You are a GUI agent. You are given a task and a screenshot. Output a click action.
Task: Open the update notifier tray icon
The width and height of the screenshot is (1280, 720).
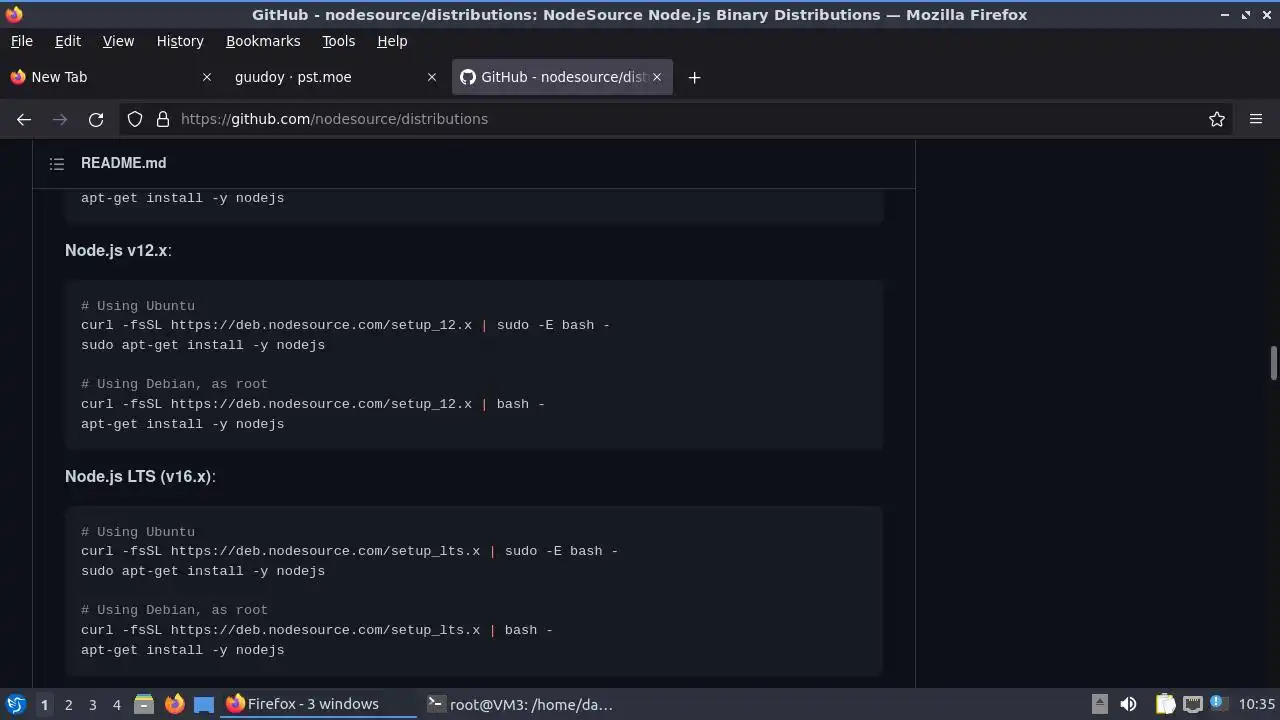[1219, 704]
